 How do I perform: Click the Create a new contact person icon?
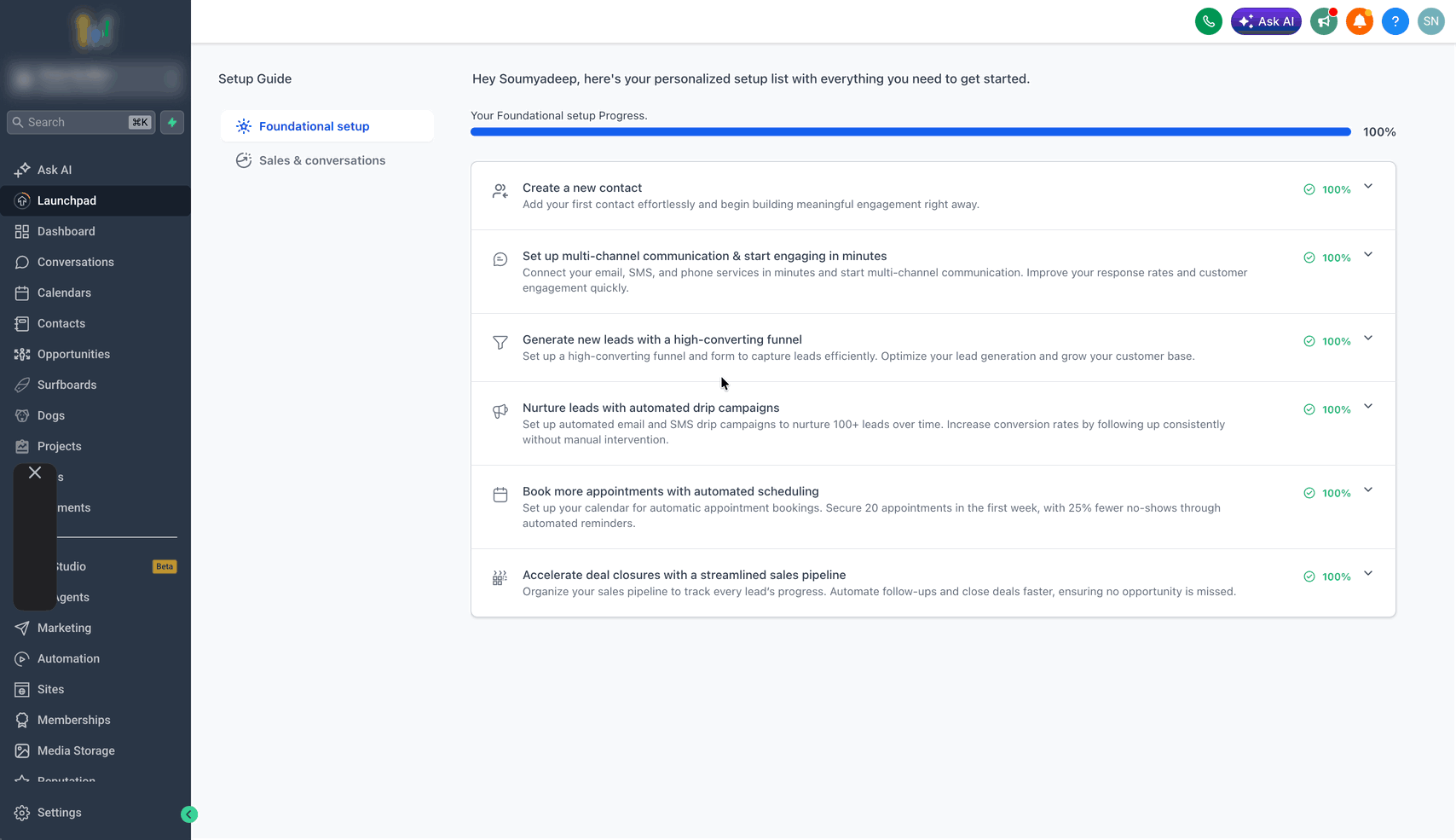click(500, 191)
